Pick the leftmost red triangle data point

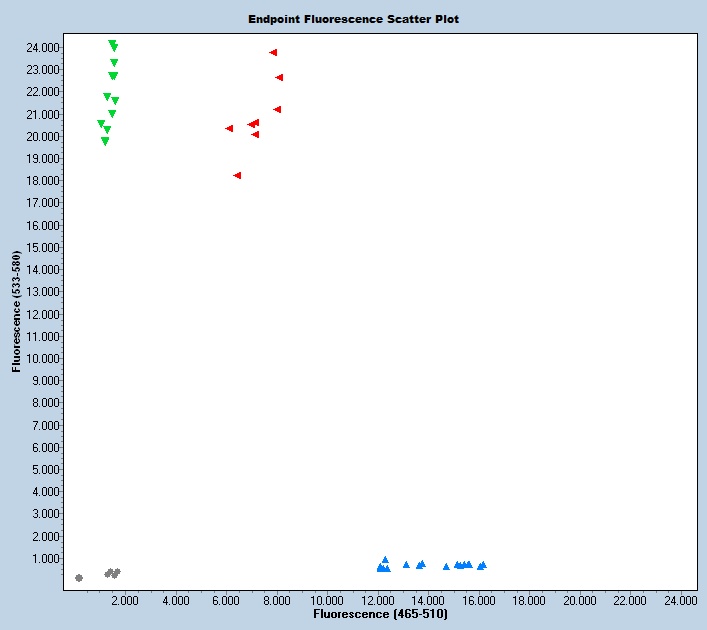click(x=229, y=128)
